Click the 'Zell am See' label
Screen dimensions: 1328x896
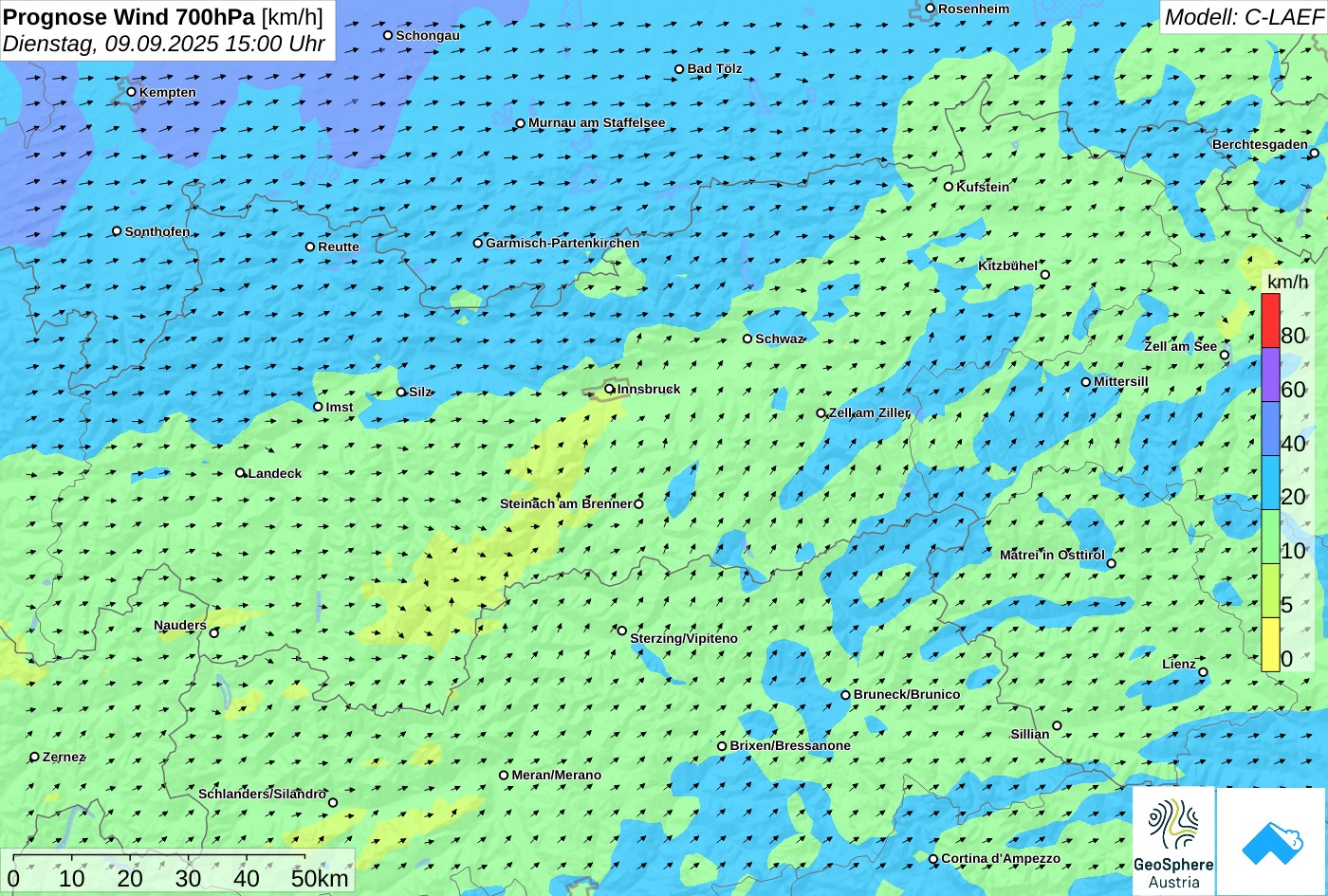coord(1180,346)
